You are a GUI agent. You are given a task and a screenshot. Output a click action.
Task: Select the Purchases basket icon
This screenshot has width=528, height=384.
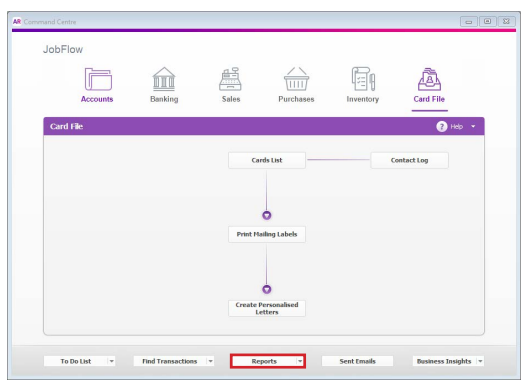(x=296, y=79)
